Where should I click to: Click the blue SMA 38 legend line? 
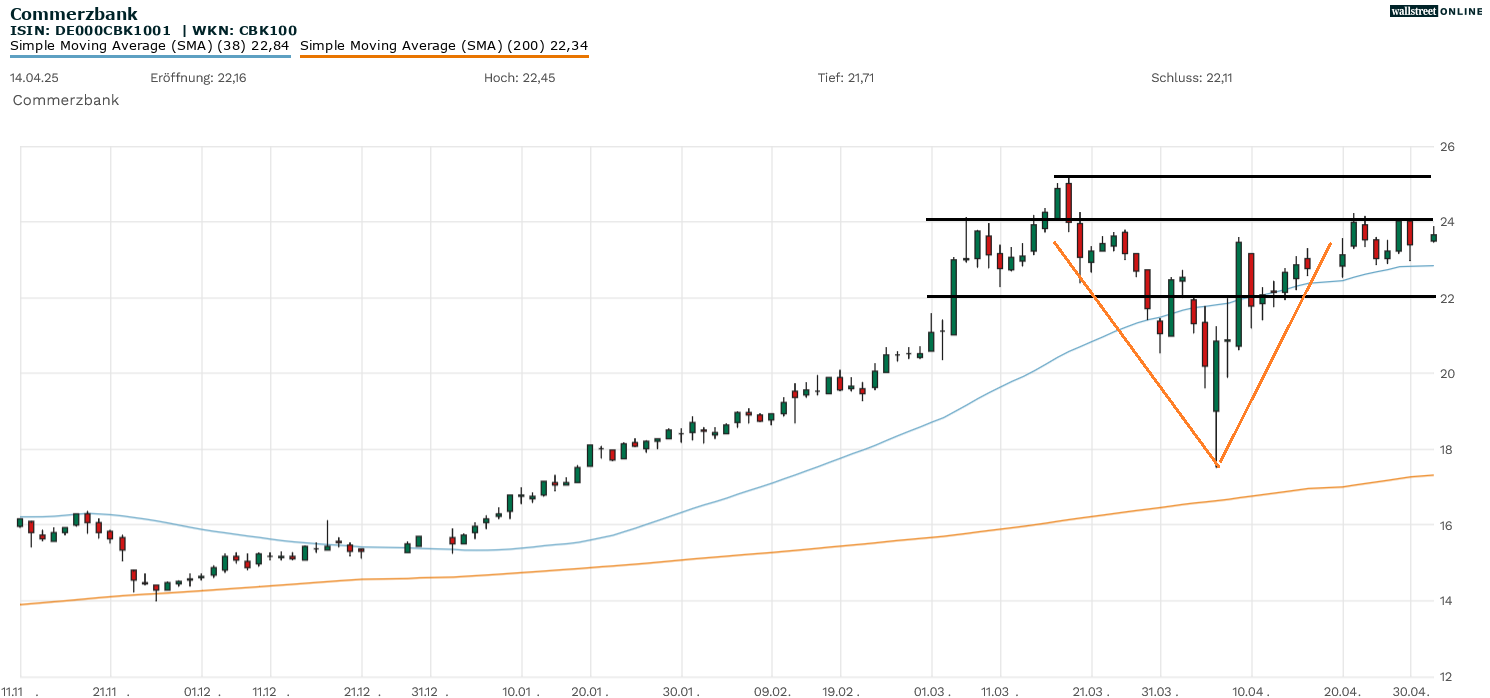click(x=150, y=56)
